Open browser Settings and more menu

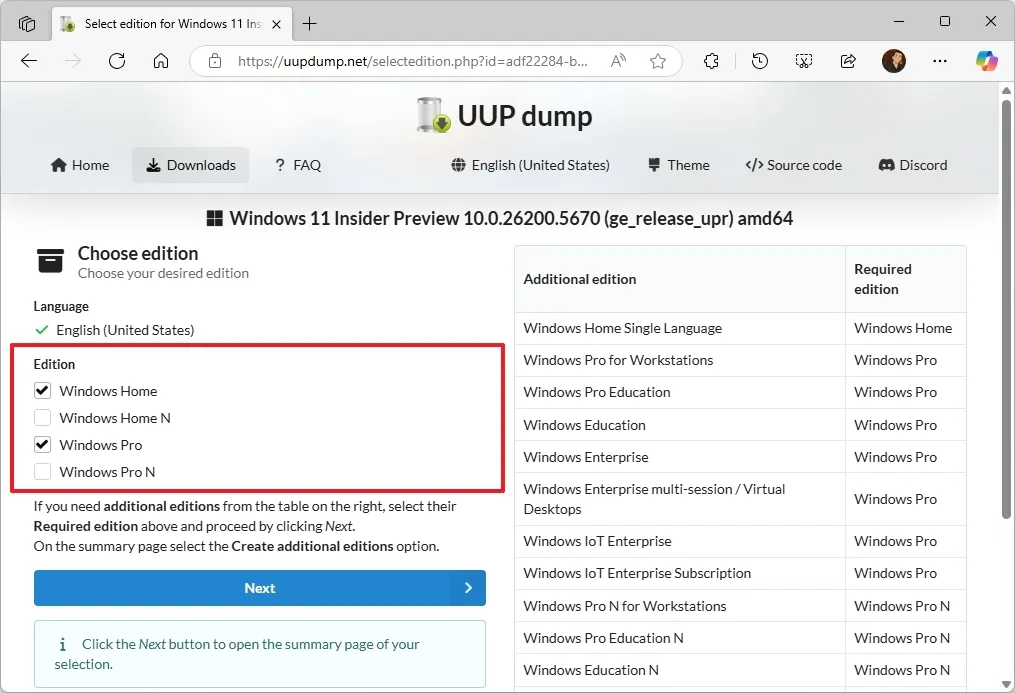(x=940, y=61)
